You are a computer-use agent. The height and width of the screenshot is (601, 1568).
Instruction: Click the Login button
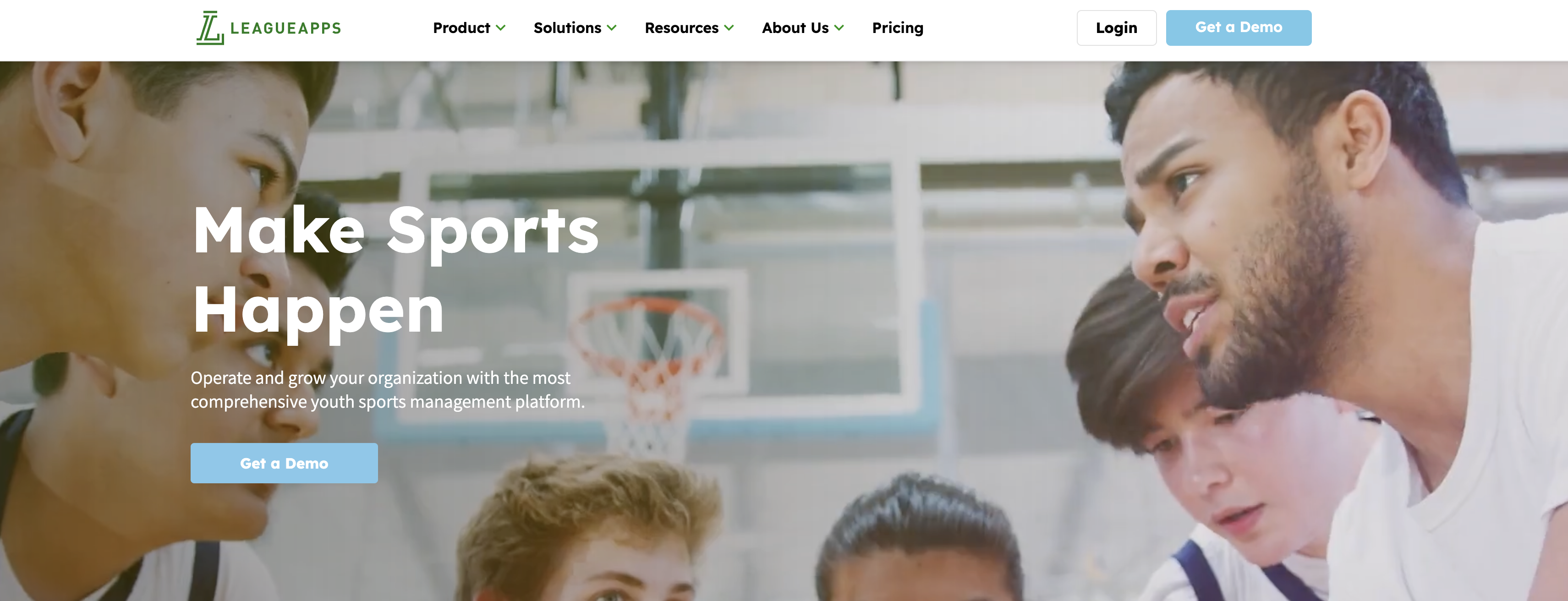(x=1116, y=28)
